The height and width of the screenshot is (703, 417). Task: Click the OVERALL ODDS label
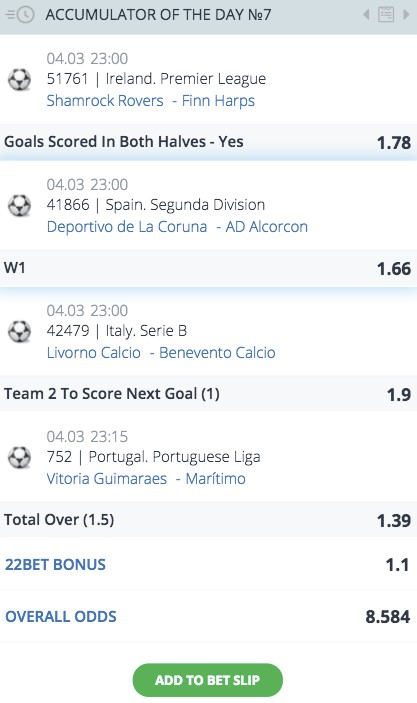coord(61,616)
